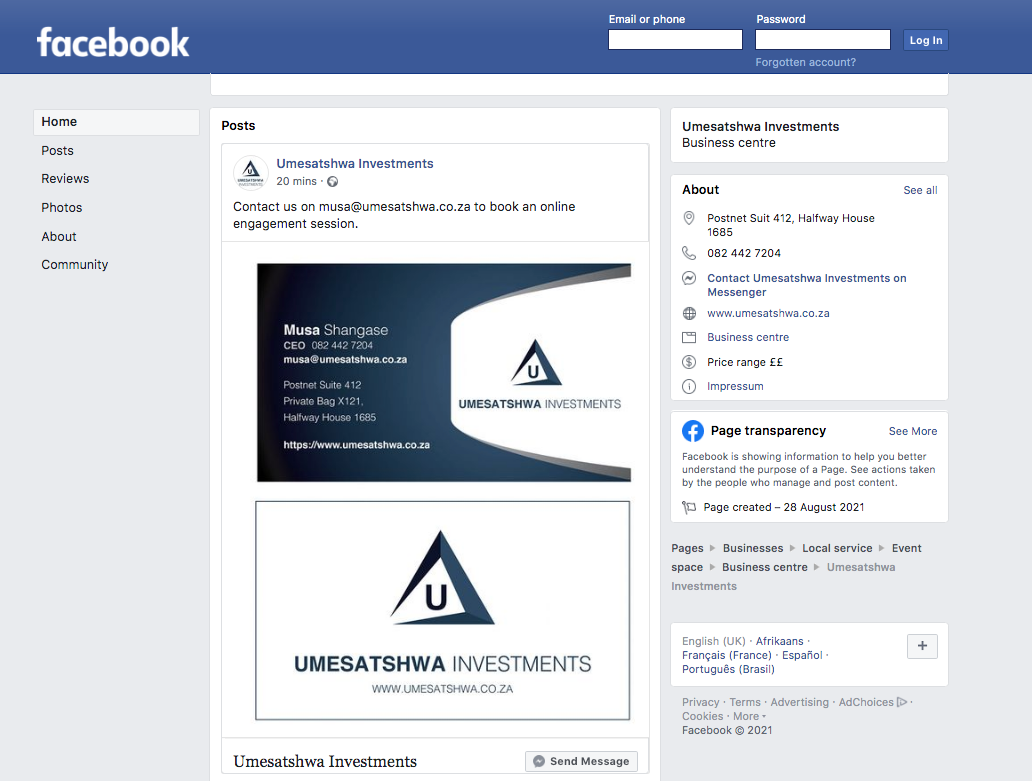Click the Advertising footer link
The width and height of the screenshot is (1032, 781).
tap(800, 703)
